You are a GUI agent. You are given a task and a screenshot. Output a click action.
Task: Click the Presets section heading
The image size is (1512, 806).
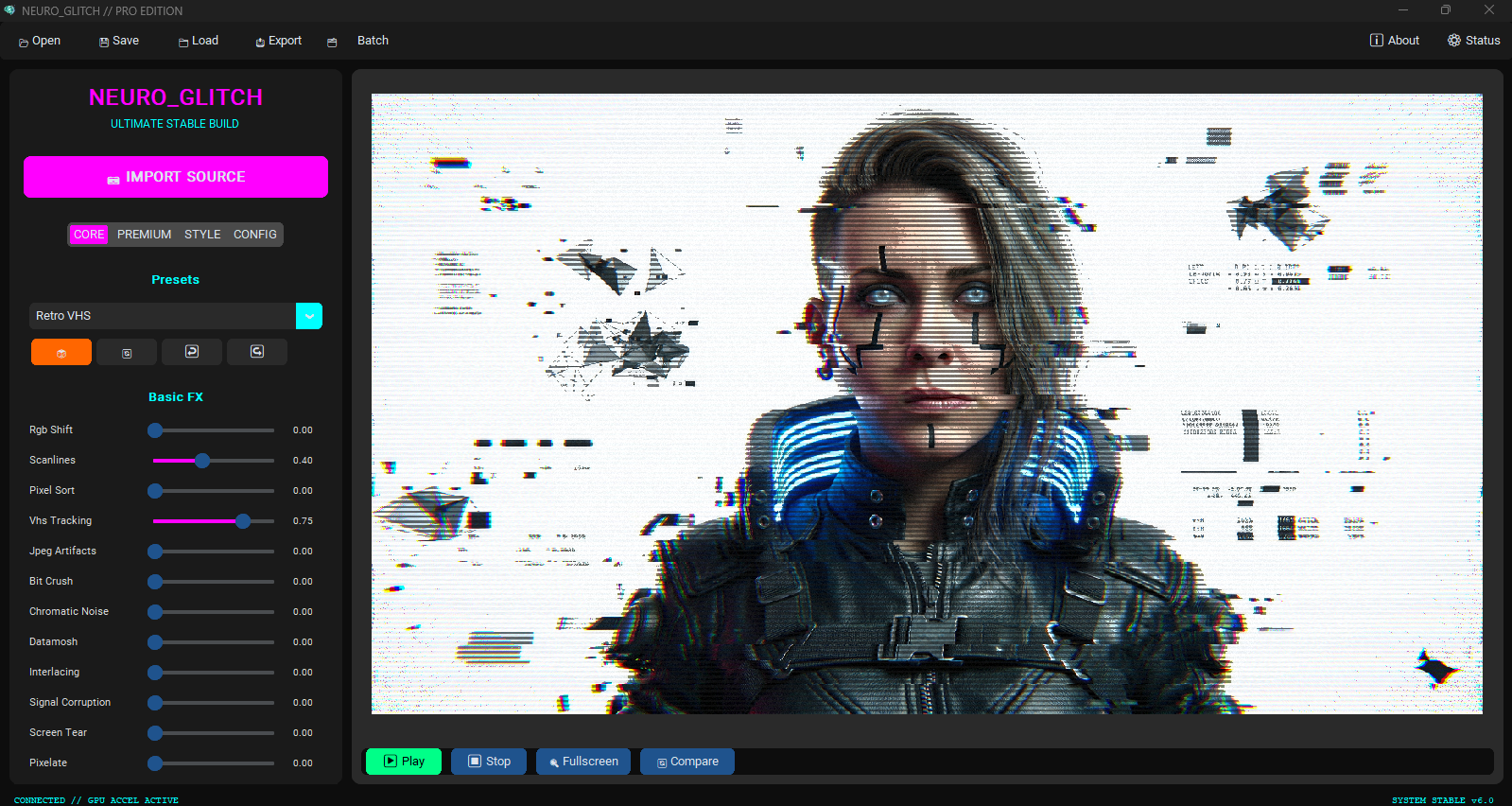tap(176, 280)
